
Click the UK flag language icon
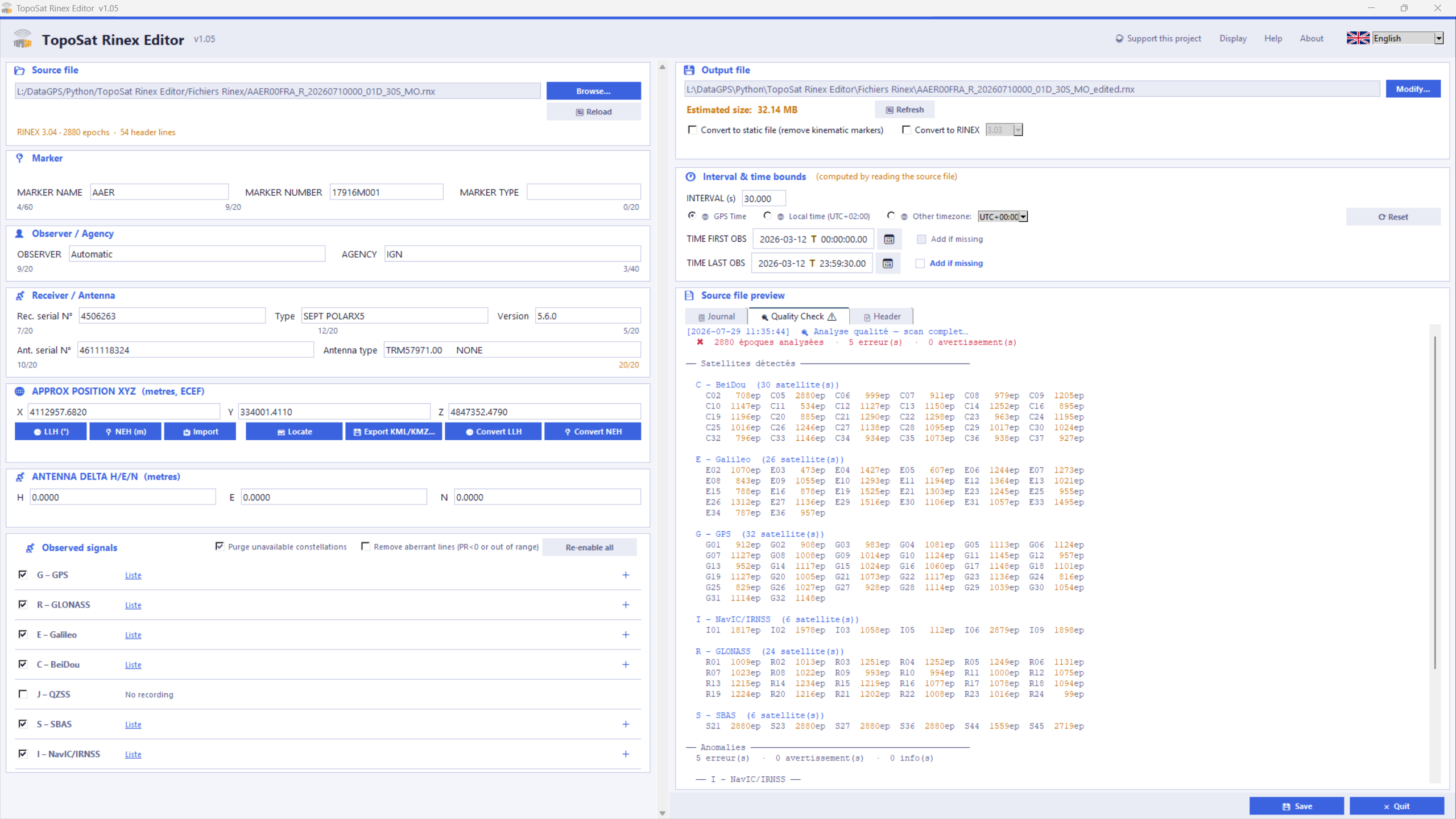point(1358,38)
